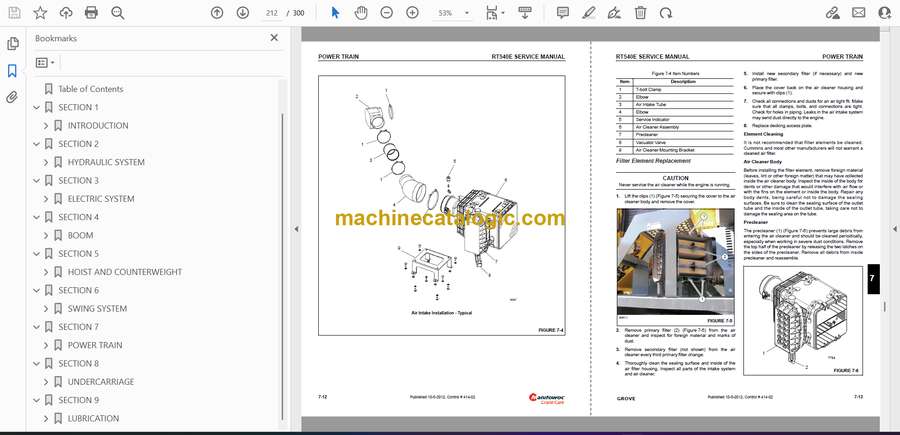Zoom out with the minus icon
This screenshot has height=435, width=900.
point(387,13)
